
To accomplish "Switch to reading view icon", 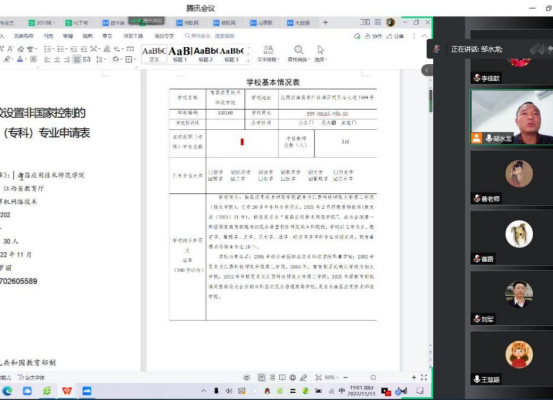I will [282, 377].
